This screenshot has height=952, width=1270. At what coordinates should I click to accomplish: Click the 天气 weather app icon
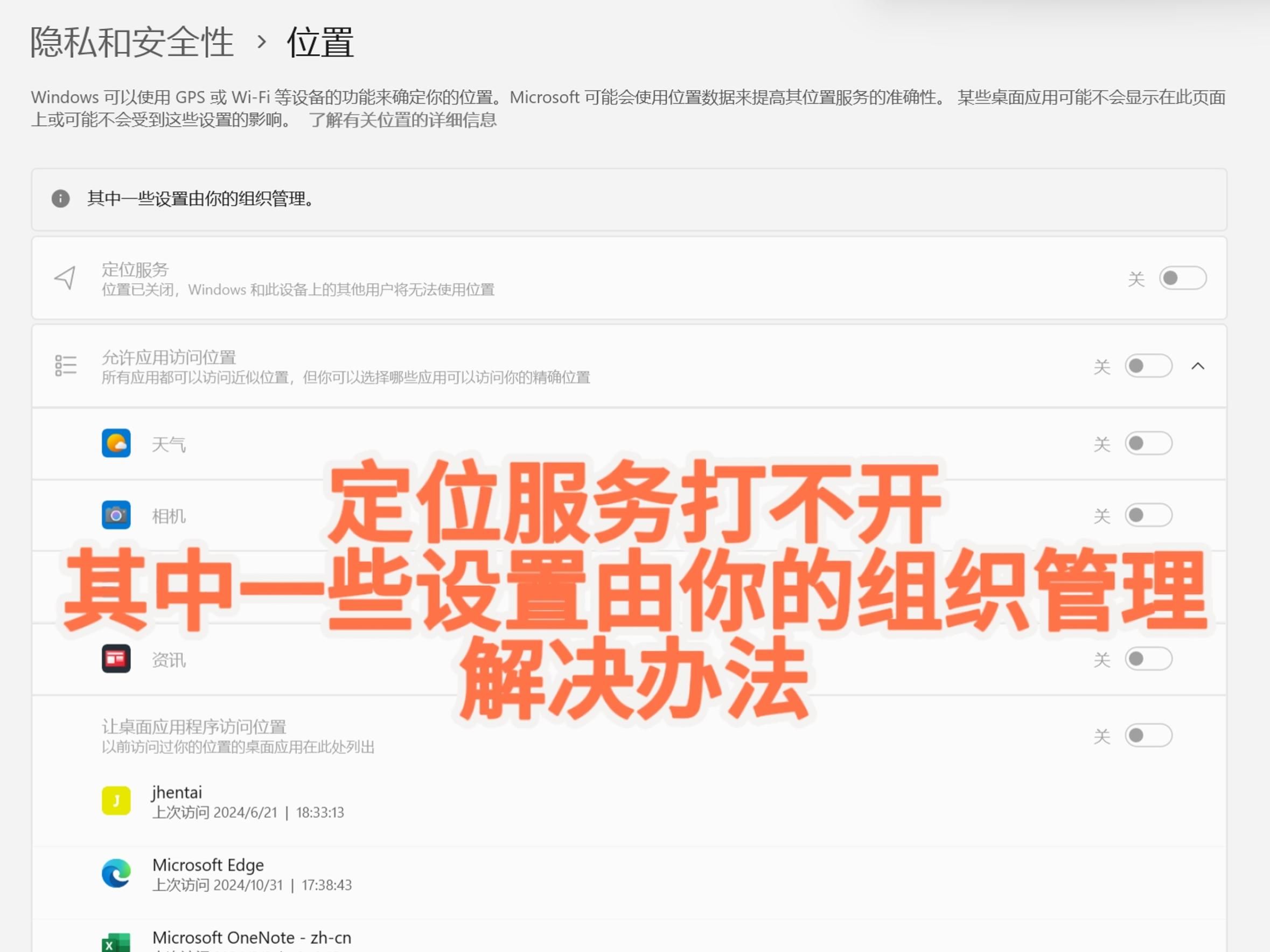pyautogui.click(x=116, y=443)
